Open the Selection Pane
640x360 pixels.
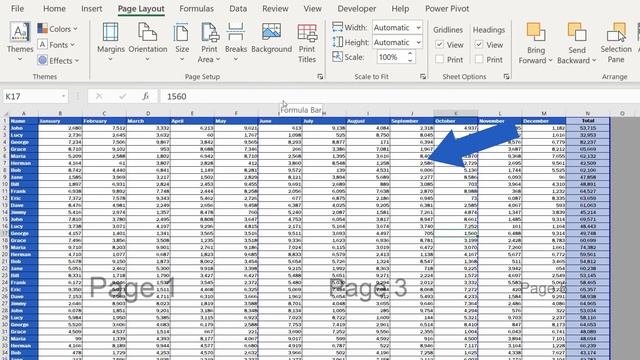(x=616, y=42)
